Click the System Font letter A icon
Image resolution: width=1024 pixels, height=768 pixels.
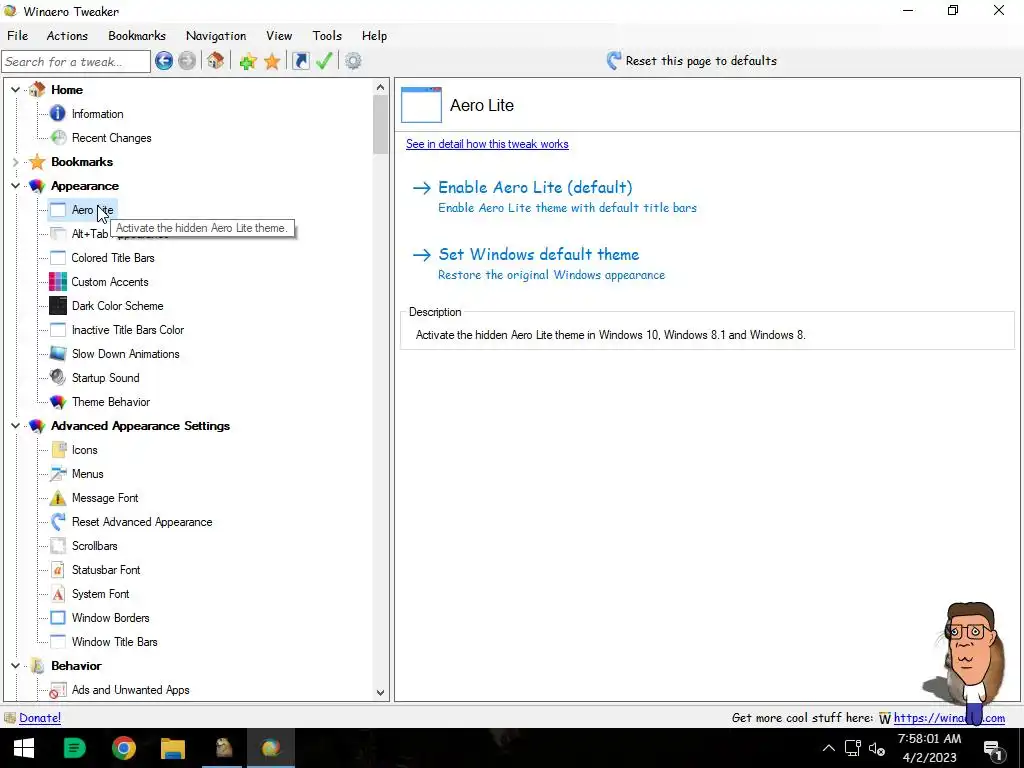[x=57, y=594]
